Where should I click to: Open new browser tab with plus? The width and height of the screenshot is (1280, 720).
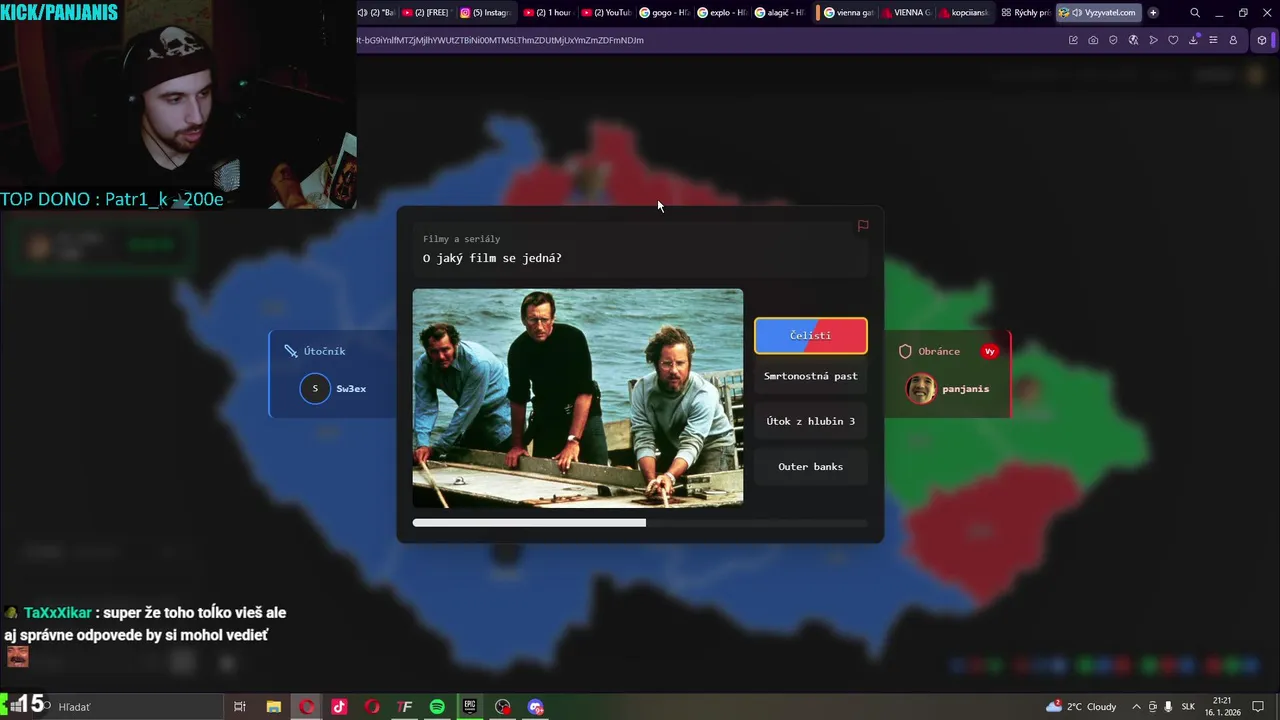point(1153,13)
